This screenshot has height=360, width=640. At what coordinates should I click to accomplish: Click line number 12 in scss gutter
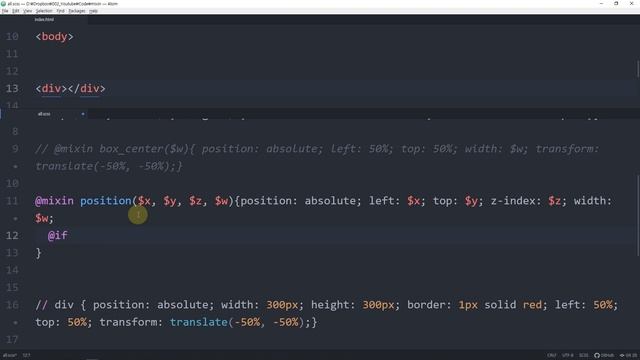12,236
